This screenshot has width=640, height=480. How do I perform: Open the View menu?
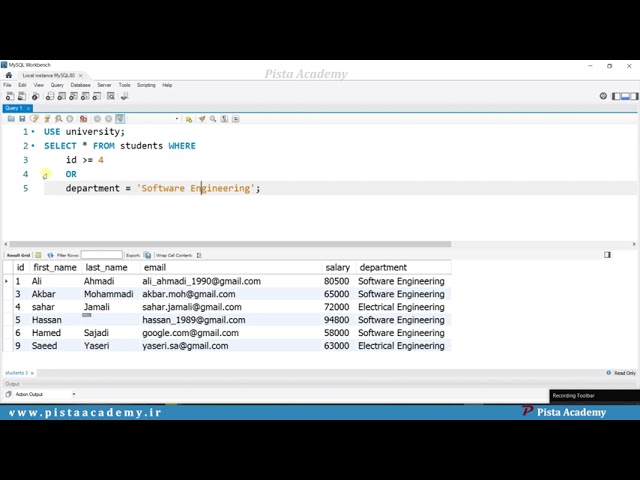coord(38,85)
